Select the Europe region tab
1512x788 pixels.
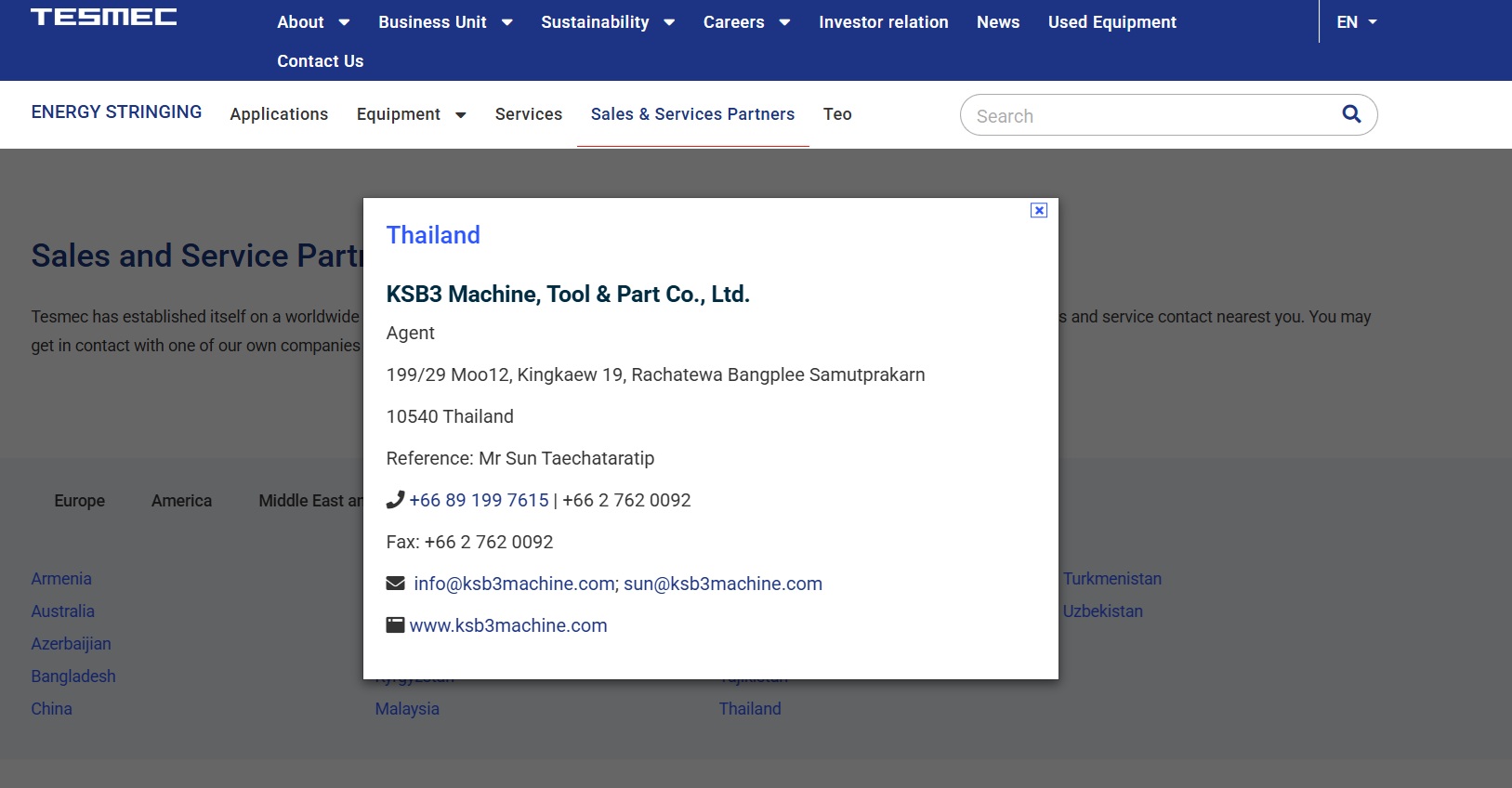[80, 501]
